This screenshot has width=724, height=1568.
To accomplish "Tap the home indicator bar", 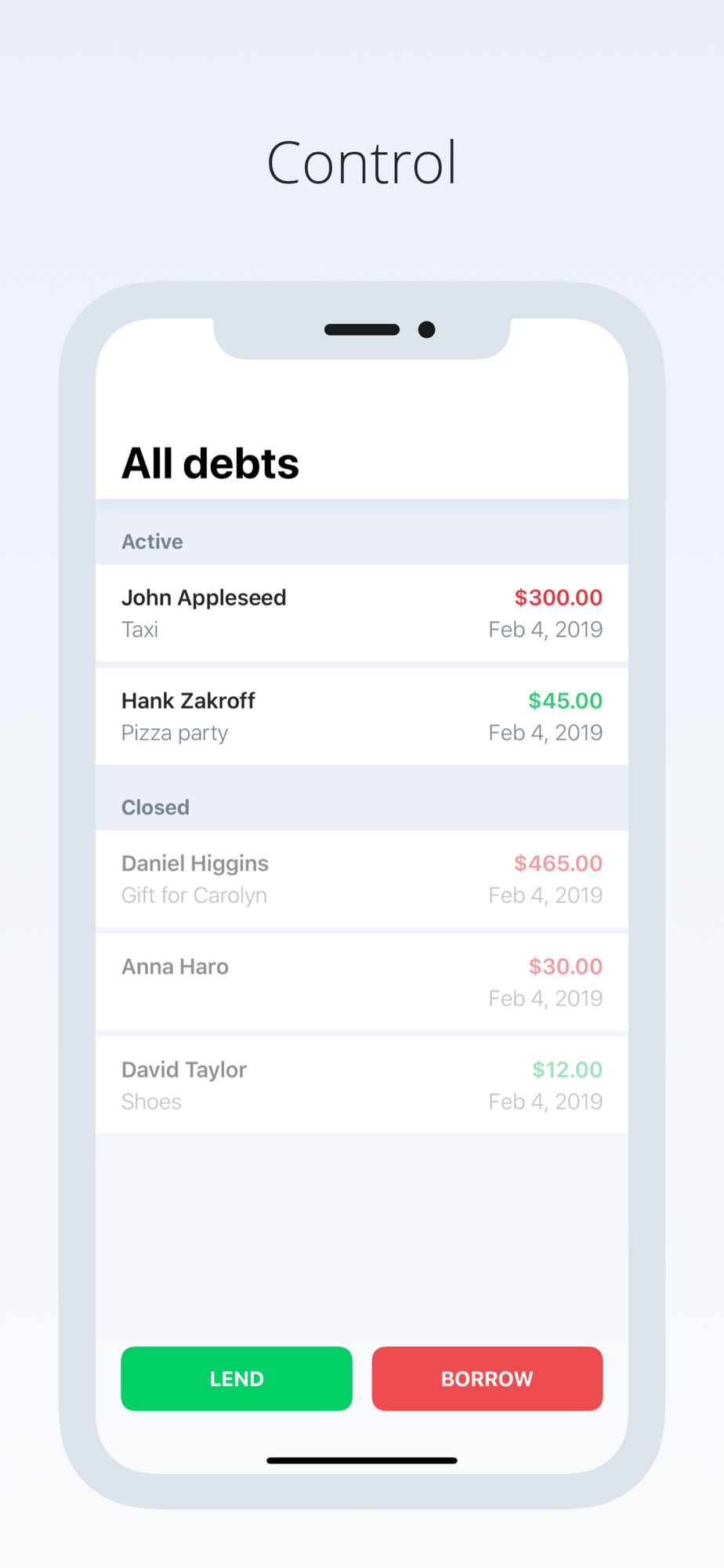I will [x=361, y=1461].
